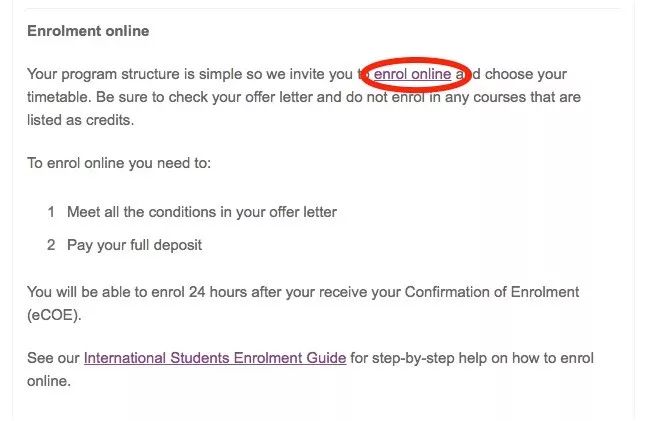Screen dimensions: 664x421
Task: Click the list number 2 marker
Action: 51,245
